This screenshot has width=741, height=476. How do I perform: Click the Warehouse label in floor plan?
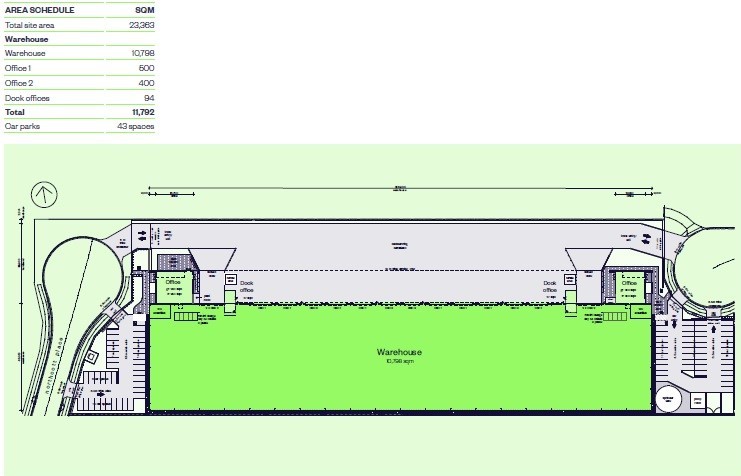(x=399, y=354)
